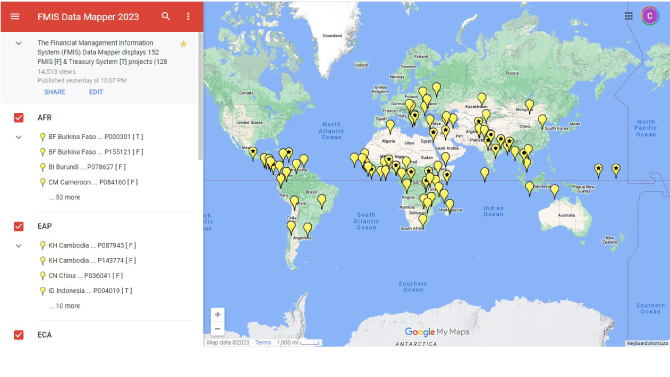Show 10 more EAP items
Image resolution: width=670 pixels, height=377 pixels.
(x=65, y=306)
